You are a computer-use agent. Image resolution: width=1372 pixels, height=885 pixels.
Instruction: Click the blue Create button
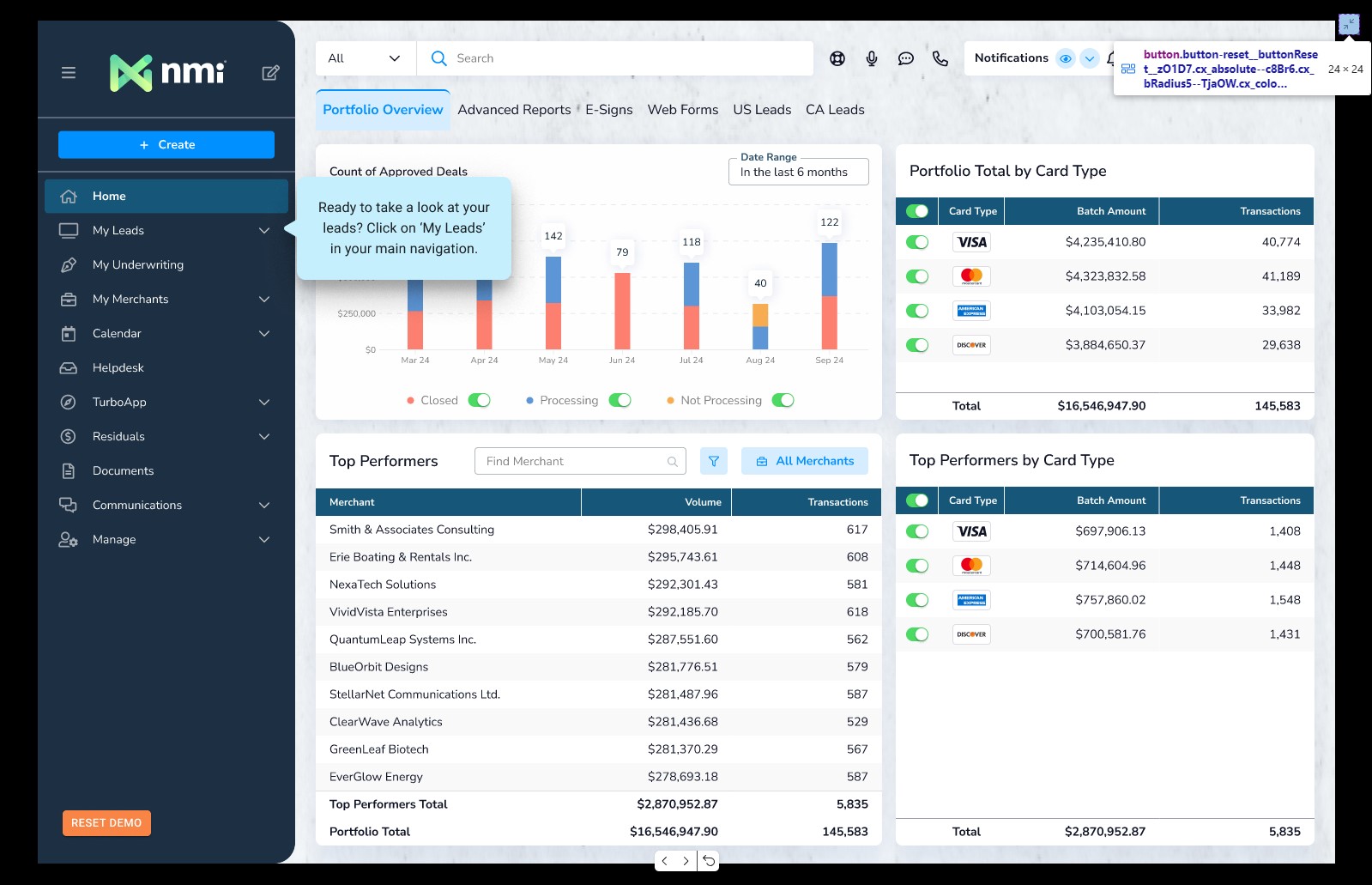(x=166, y=145)
